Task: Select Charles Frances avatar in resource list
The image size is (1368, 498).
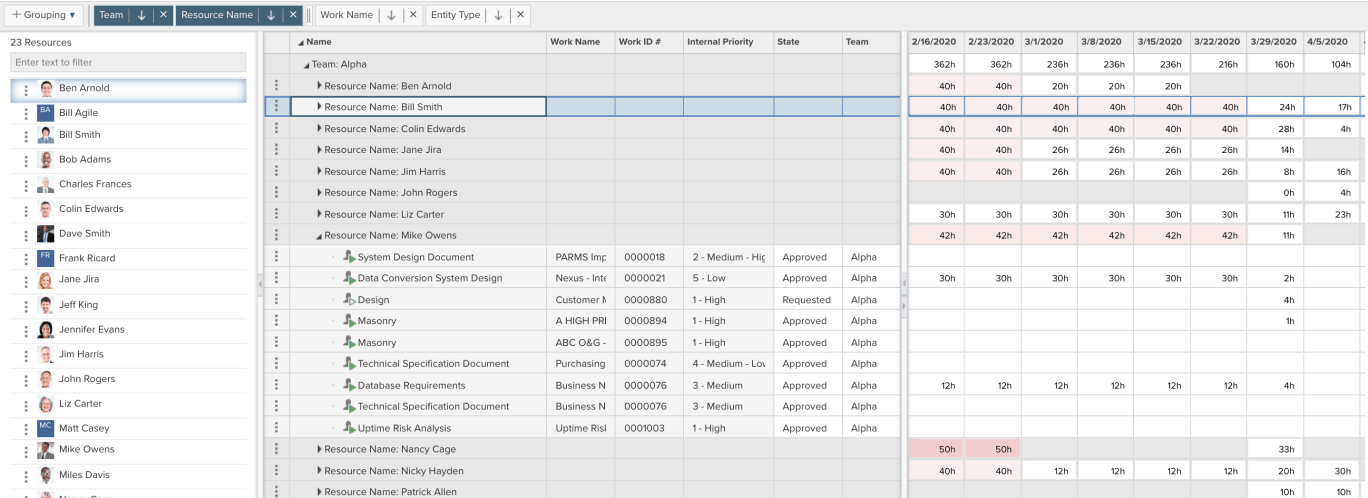Action: click(x=45, y=184)
